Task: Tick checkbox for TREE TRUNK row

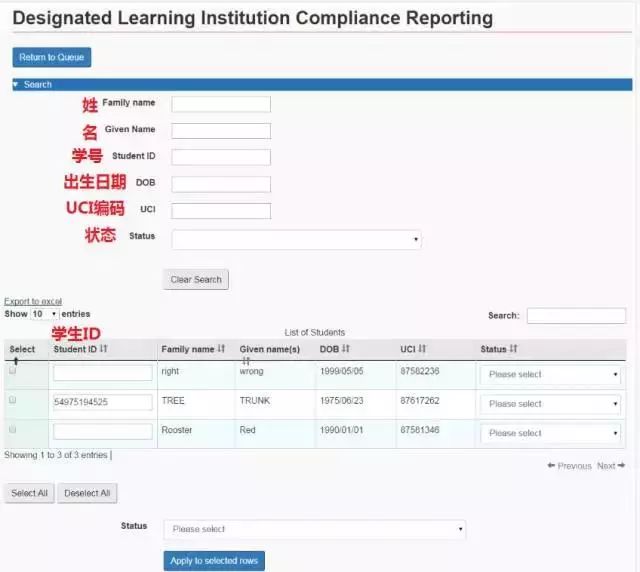Action: pos(13,400)
